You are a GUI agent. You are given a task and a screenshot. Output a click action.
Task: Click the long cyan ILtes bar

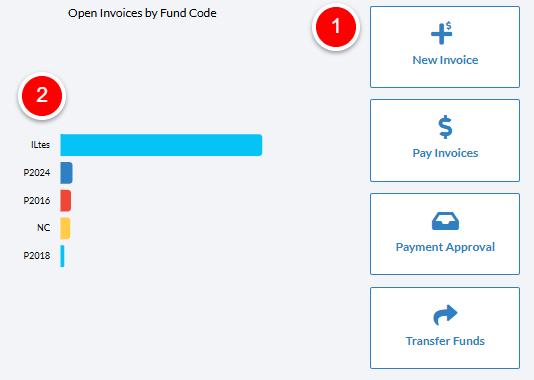click(x=161, y=145)
